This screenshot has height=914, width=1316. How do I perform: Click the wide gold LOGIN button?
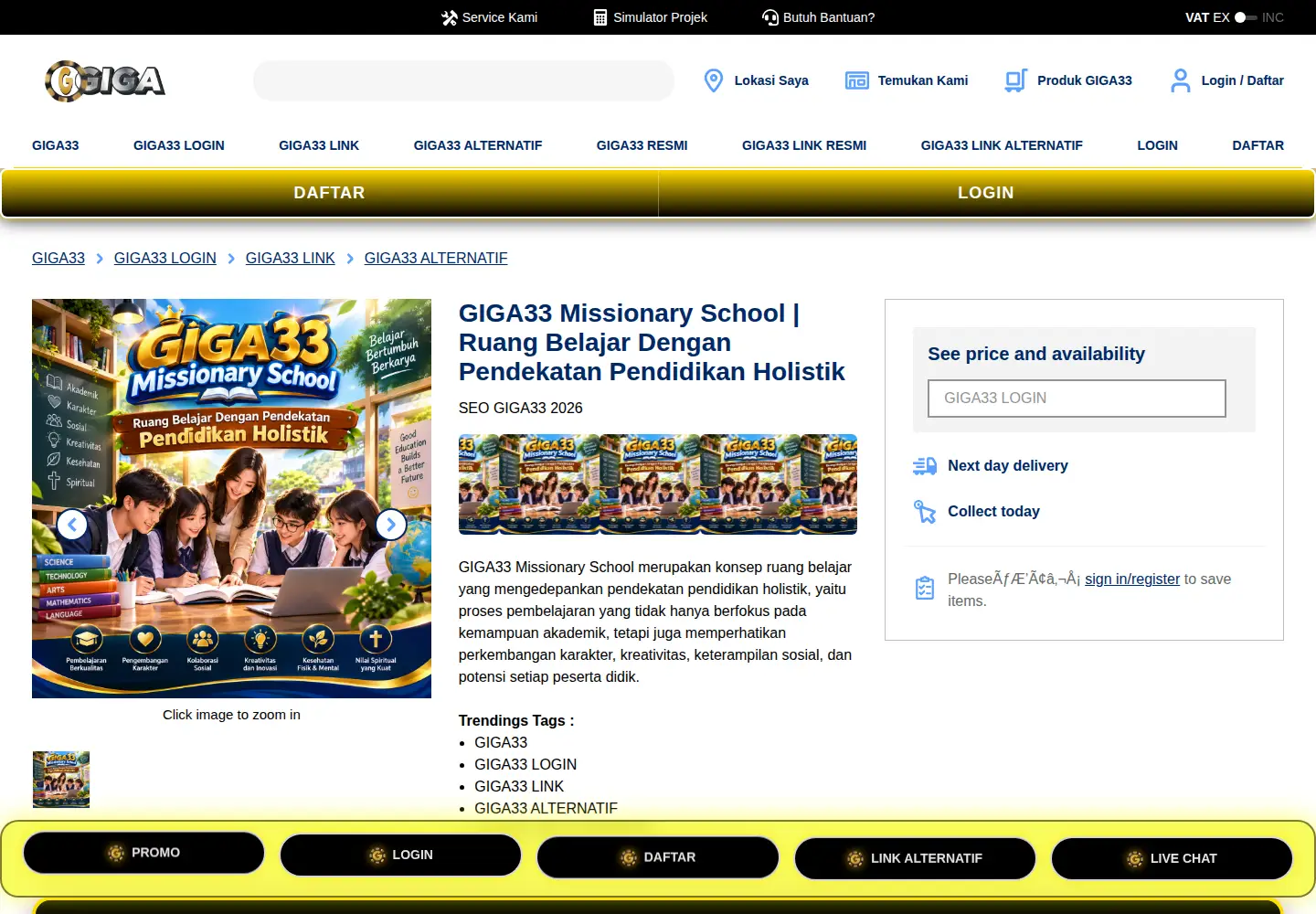pyautogui.click(x=986, y=193)
